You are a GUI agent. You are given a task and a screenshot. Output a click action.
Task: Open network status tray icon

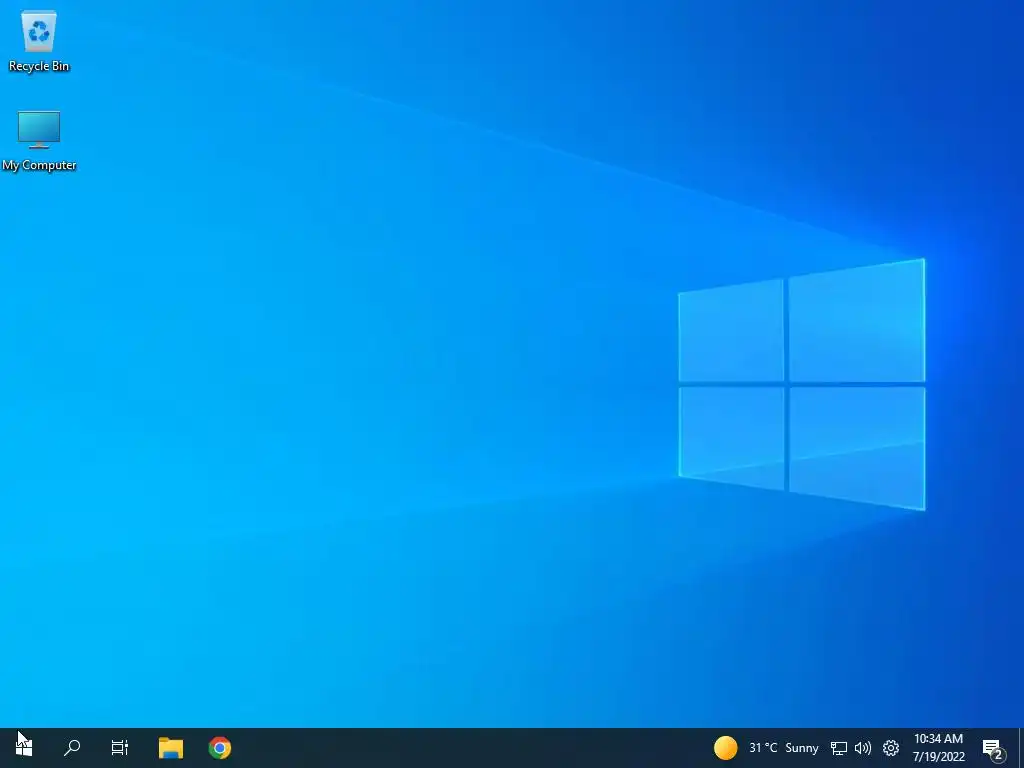pyautogui.click(x=839, y=748)
